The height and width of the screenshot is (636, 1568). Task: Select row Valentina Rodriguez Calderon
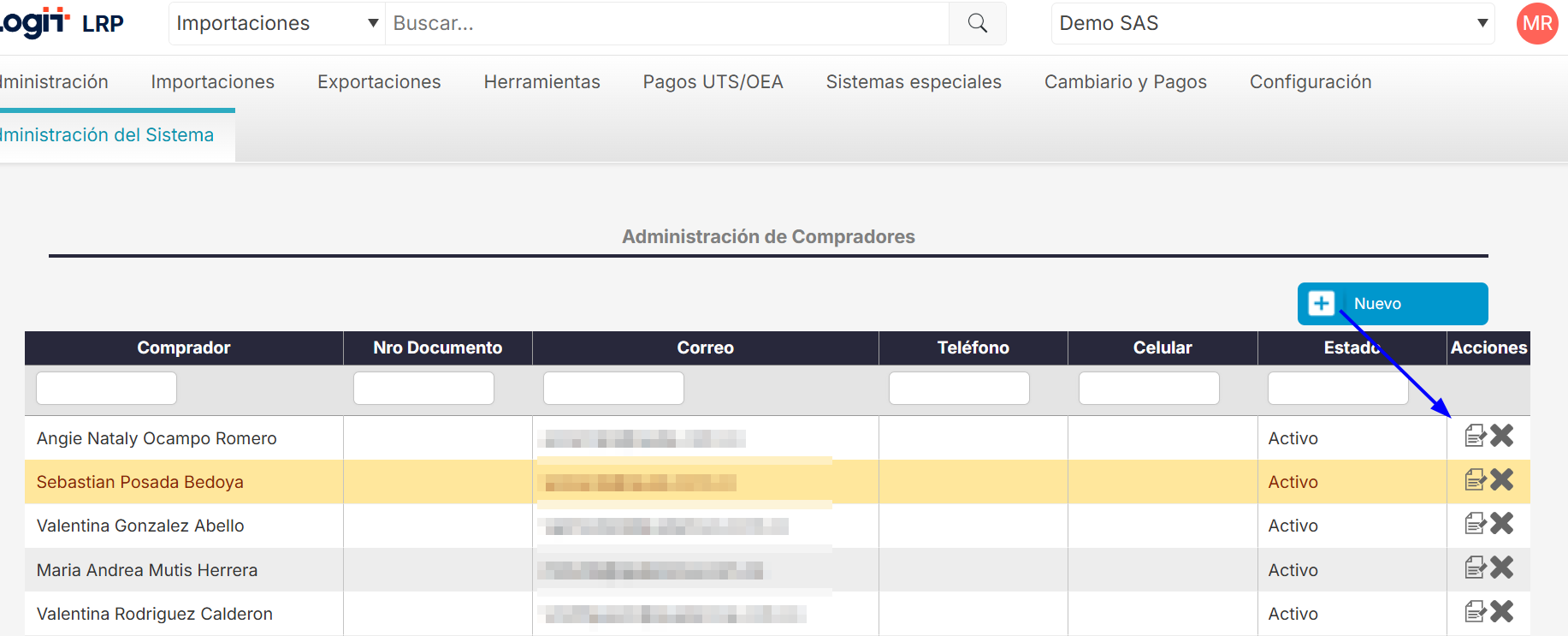click(x=778, y=614)
